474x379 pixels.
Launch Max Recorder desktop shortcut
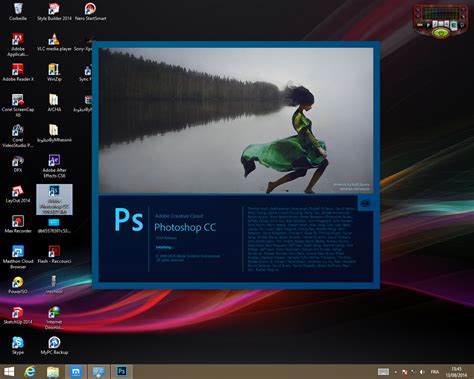click(x=18, y=224)
